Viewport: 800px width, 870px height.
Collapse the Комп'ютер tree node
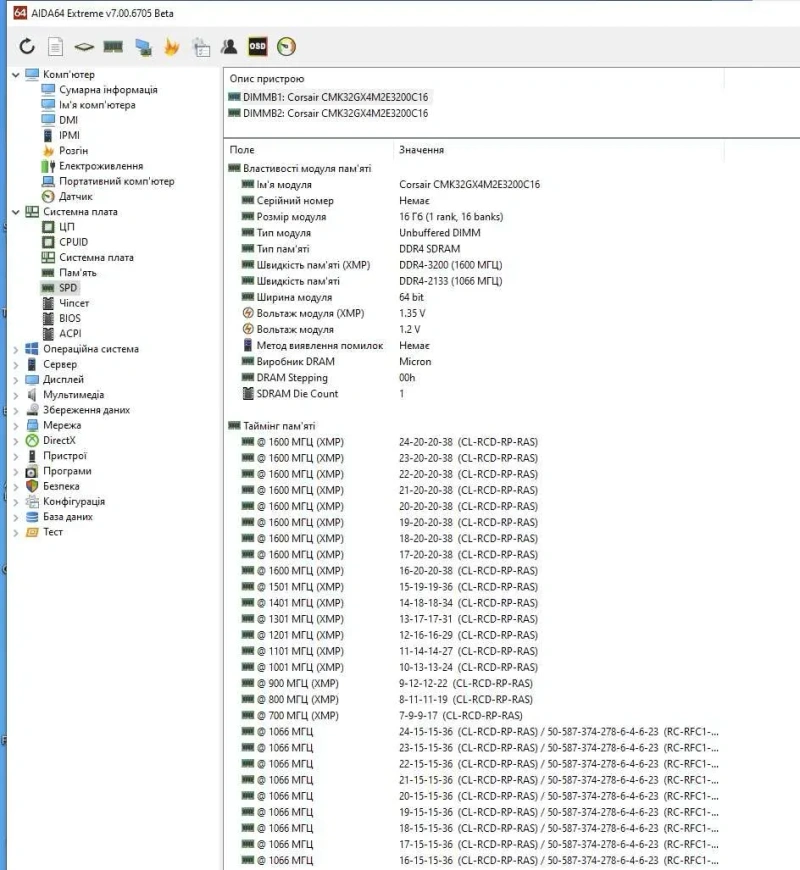[x=16, y=74]
